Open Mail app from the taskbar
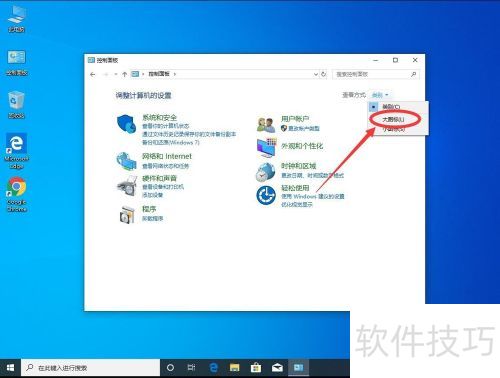This screenshot has height=378, width=500. coord(277,368)
